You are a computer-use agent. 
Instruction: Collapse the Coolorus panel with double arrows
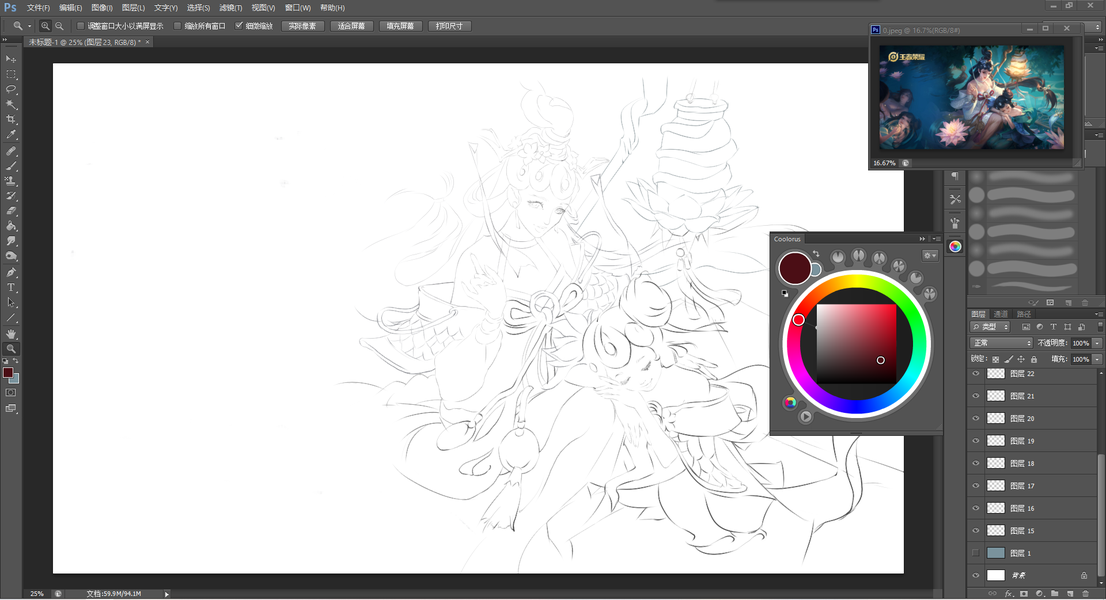click(x=922, y=239)
